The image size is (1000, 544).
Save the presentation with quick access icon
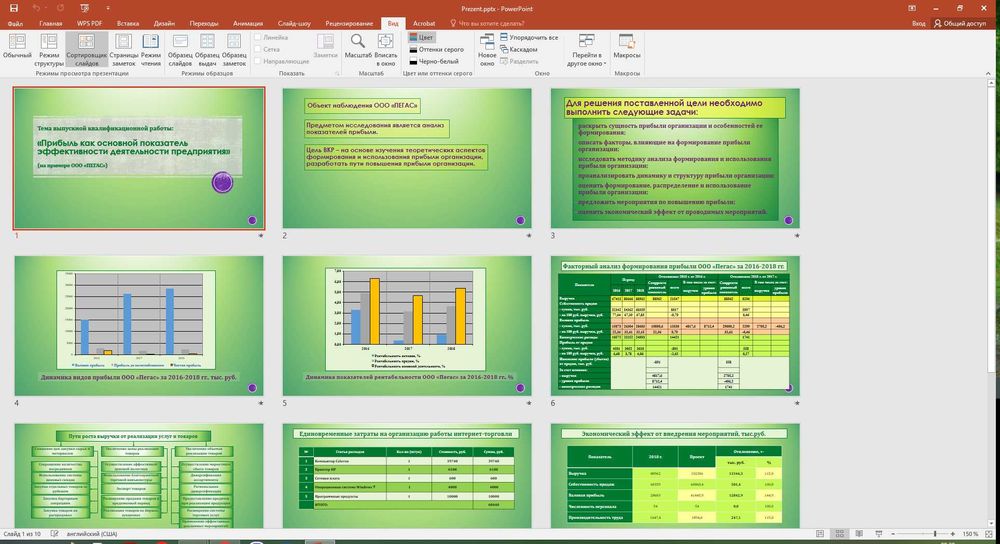[13, 8]
